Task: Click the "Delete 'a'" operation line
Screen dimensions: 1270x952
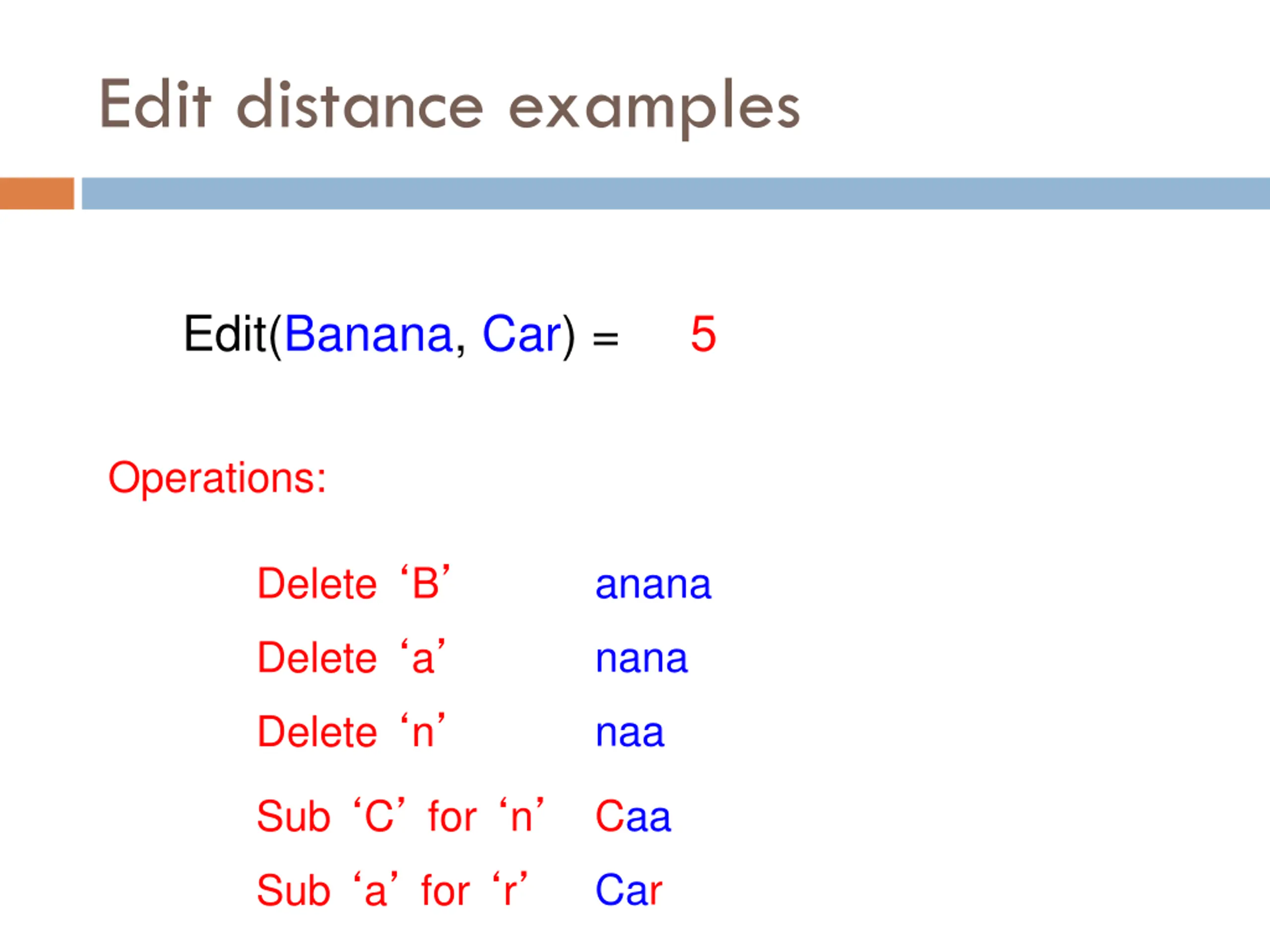Action: click(x=351, y=657)
